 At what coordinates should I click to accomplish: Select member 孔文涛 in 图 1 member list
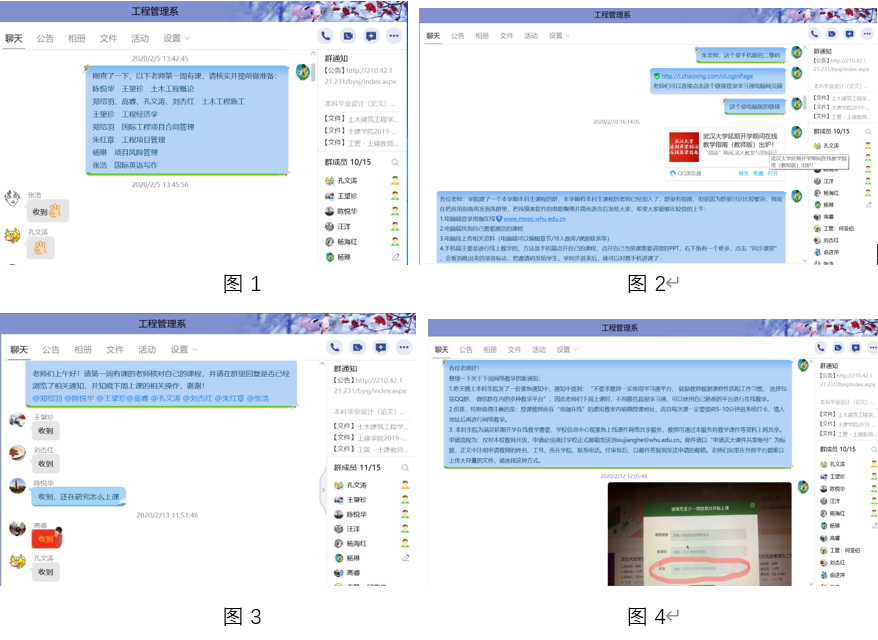pyautogui.click(x=347, y=180)
